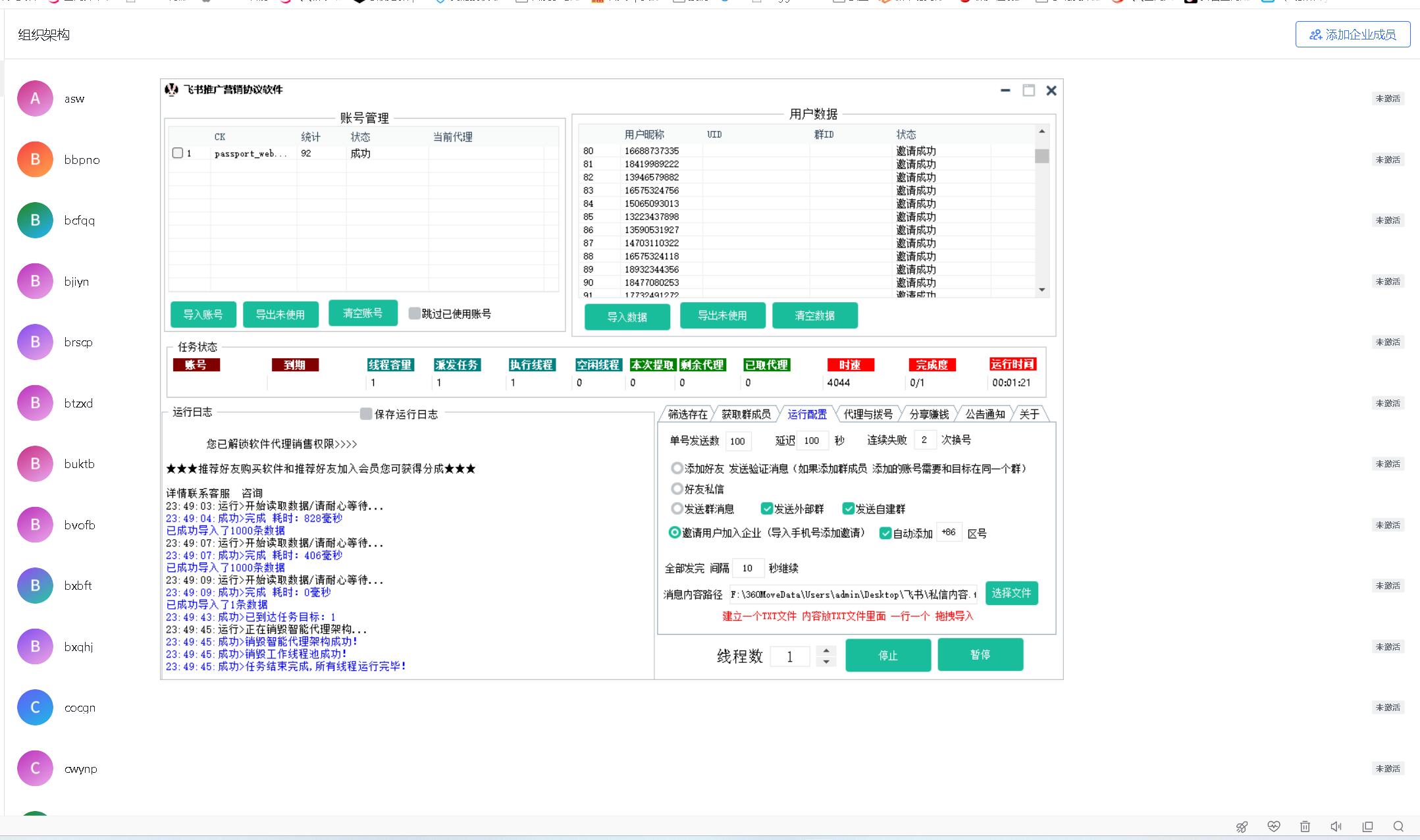Switch to the 获取群成员 tab
The image size is (1420, 840).
pyautogui.click(x=745, y=414)
